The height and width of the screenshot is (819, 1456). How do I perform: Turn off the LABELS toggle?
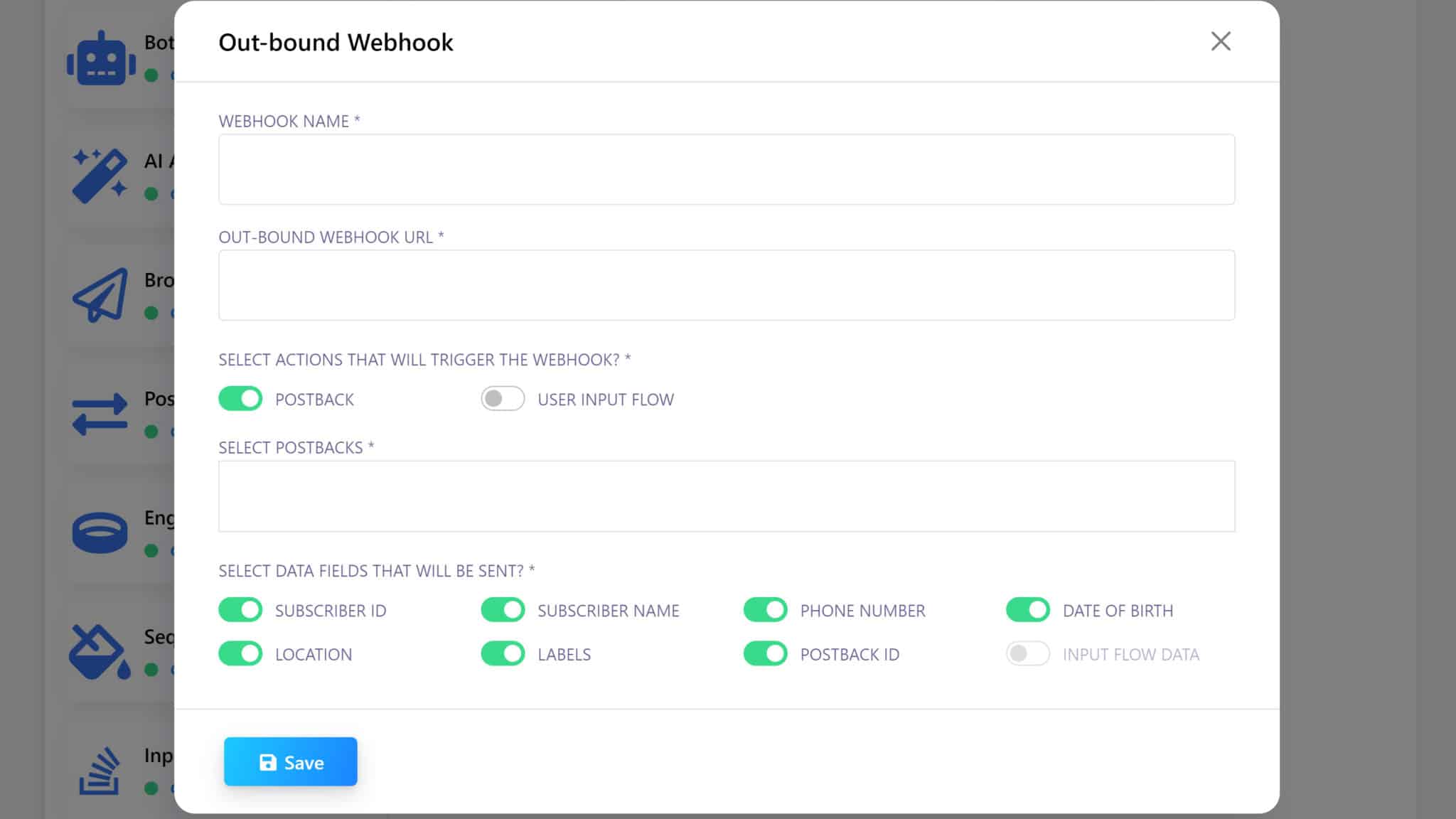503,653
